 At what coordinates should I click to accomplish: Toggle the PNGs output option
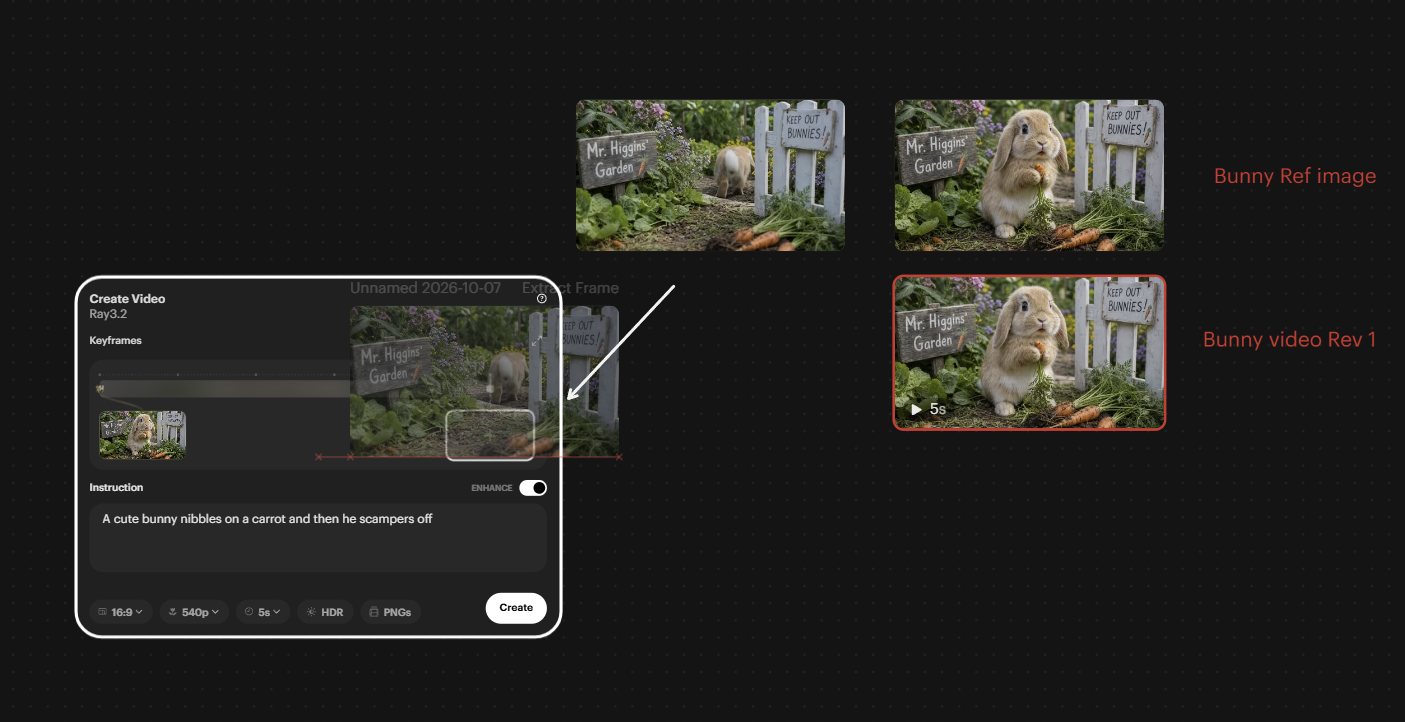pos(390,612)
